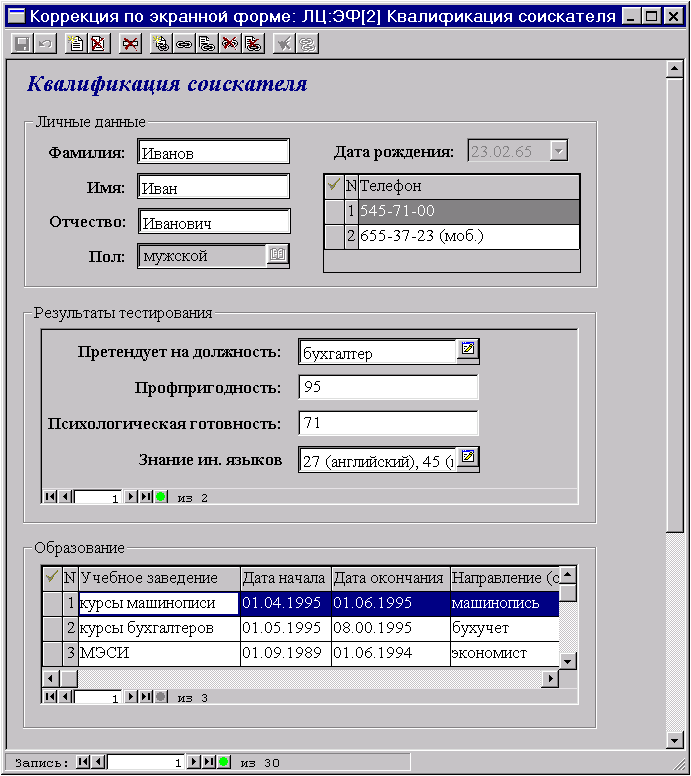Click Психологическая готовность field showing 71
Viewport: 691px width, 776px height.
[388, 423]
